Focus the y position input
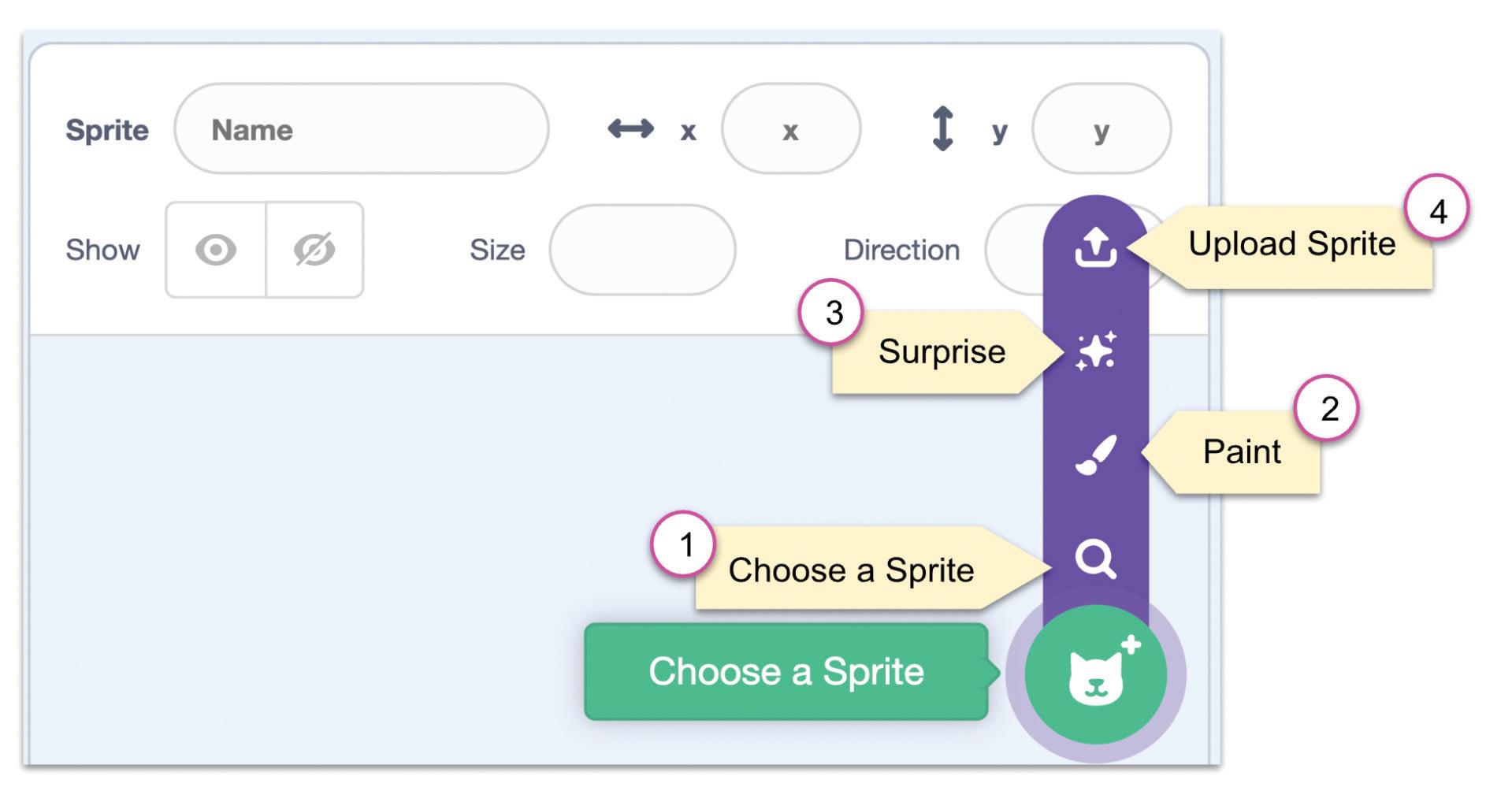The height and width of the screenshot is (787, 1512). click(x=1101, y=129)
